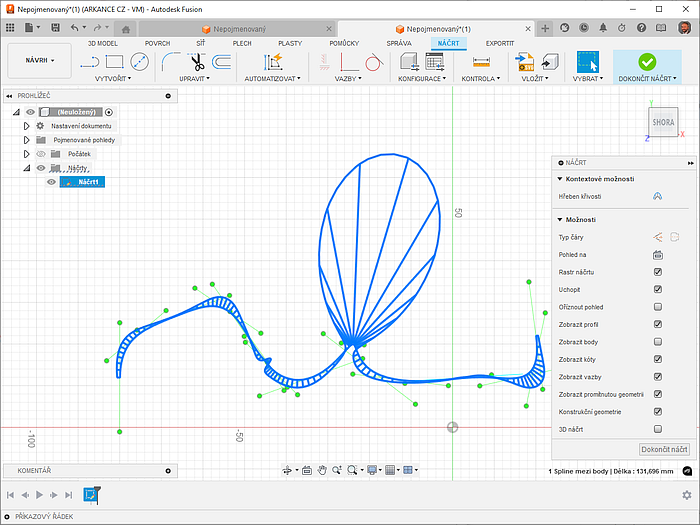The image size is (700, 525).
Task: Click the Pan hand navigation icon
Action: coord(323,469)
